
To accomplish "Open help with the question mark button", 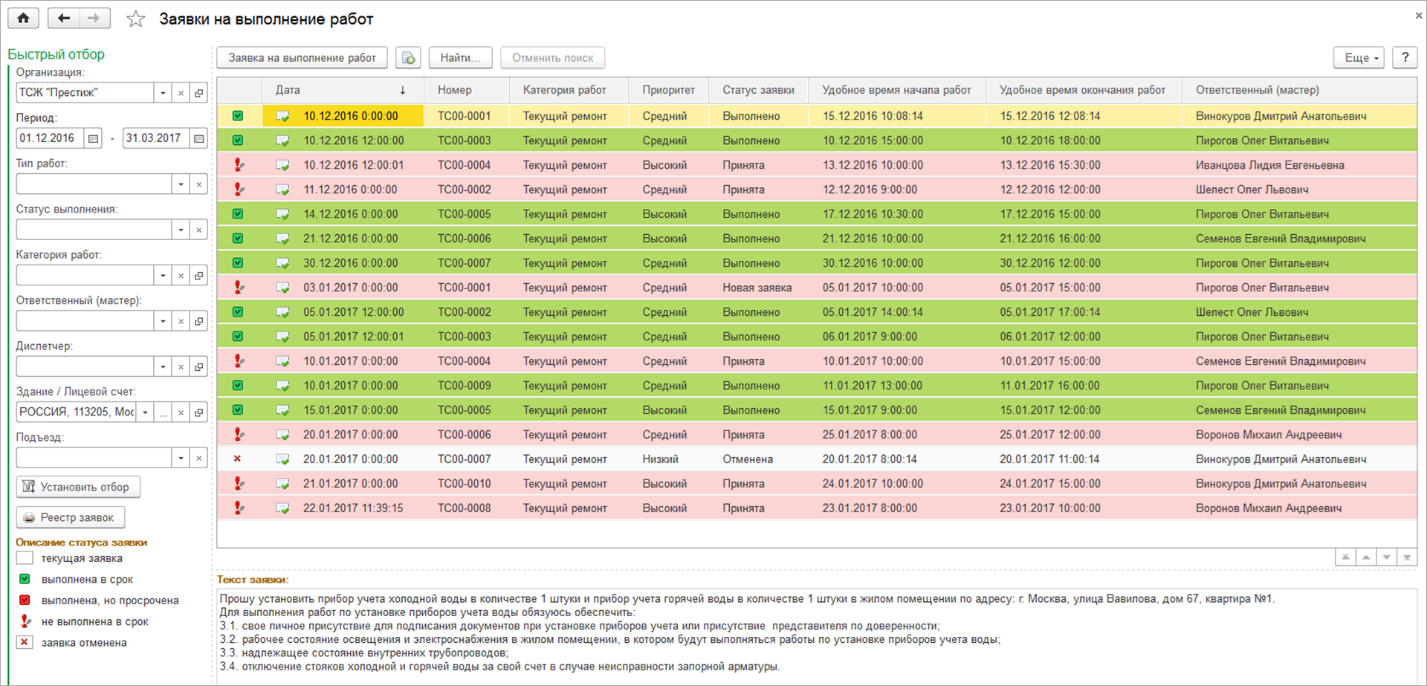I will click(x=1405, y=58).
